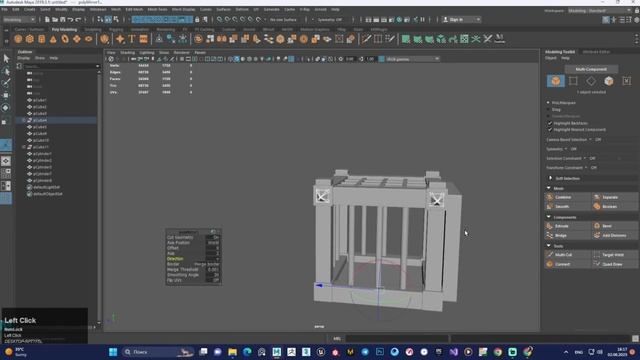Pick the Lasso select tool in toolbox
Viewport: 640px width, 360px height.
click(x=6, y=71)
